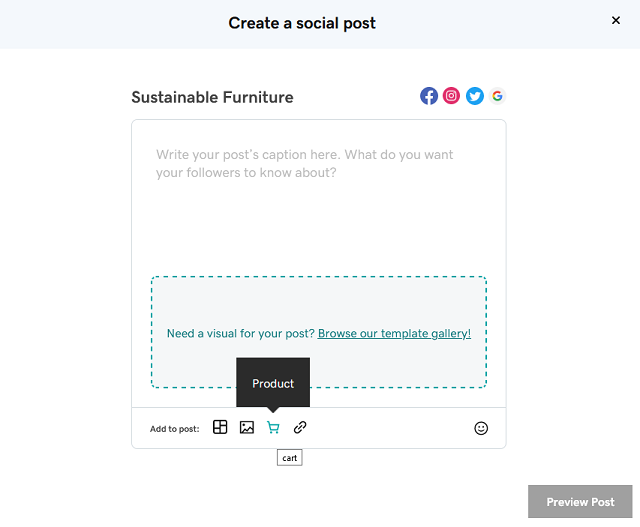
Task: Select the Twitter channel icon
Action: [475, 96]
